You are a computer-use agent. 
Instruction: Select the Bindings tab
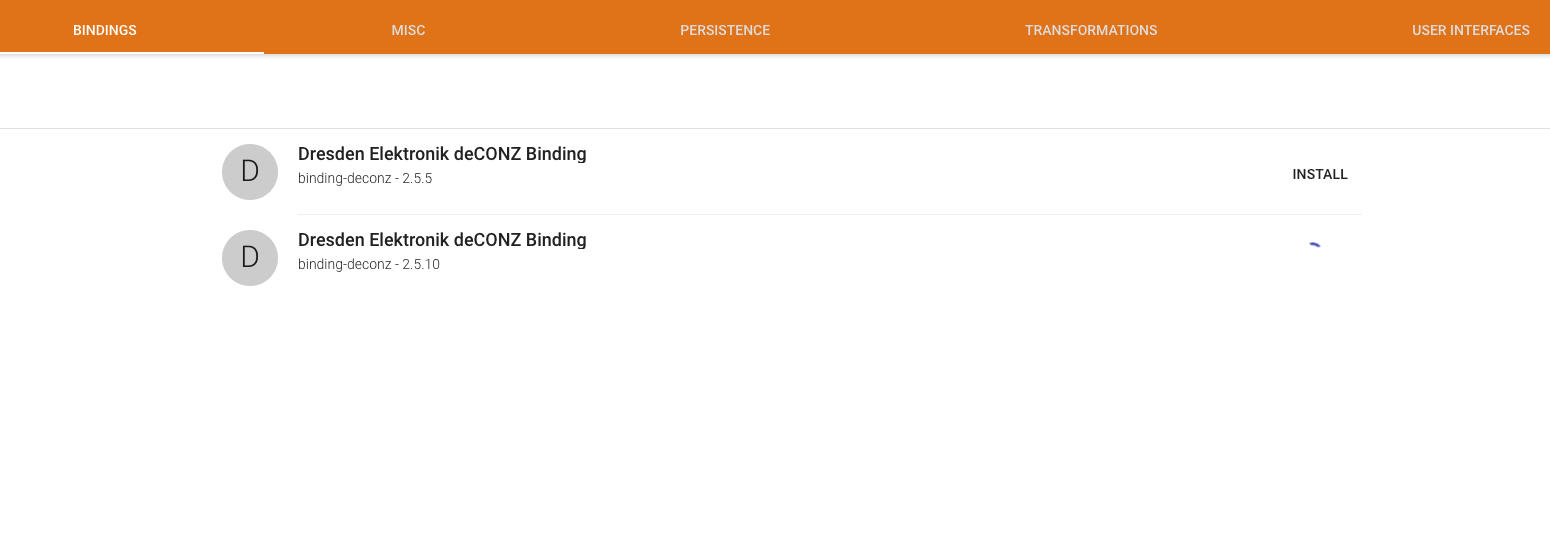click(105, 30)
